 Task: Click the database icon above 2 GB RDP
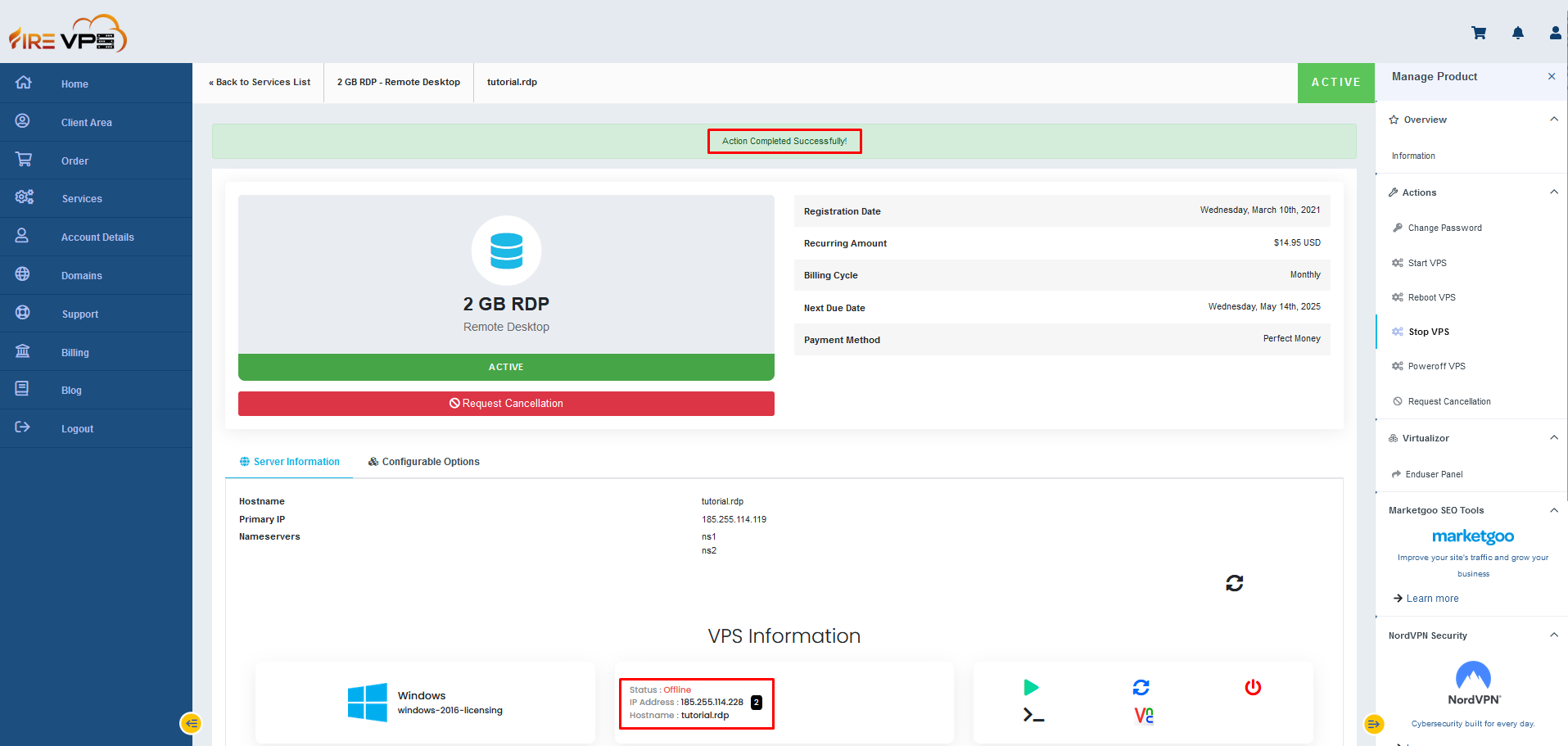pos(506,251)
